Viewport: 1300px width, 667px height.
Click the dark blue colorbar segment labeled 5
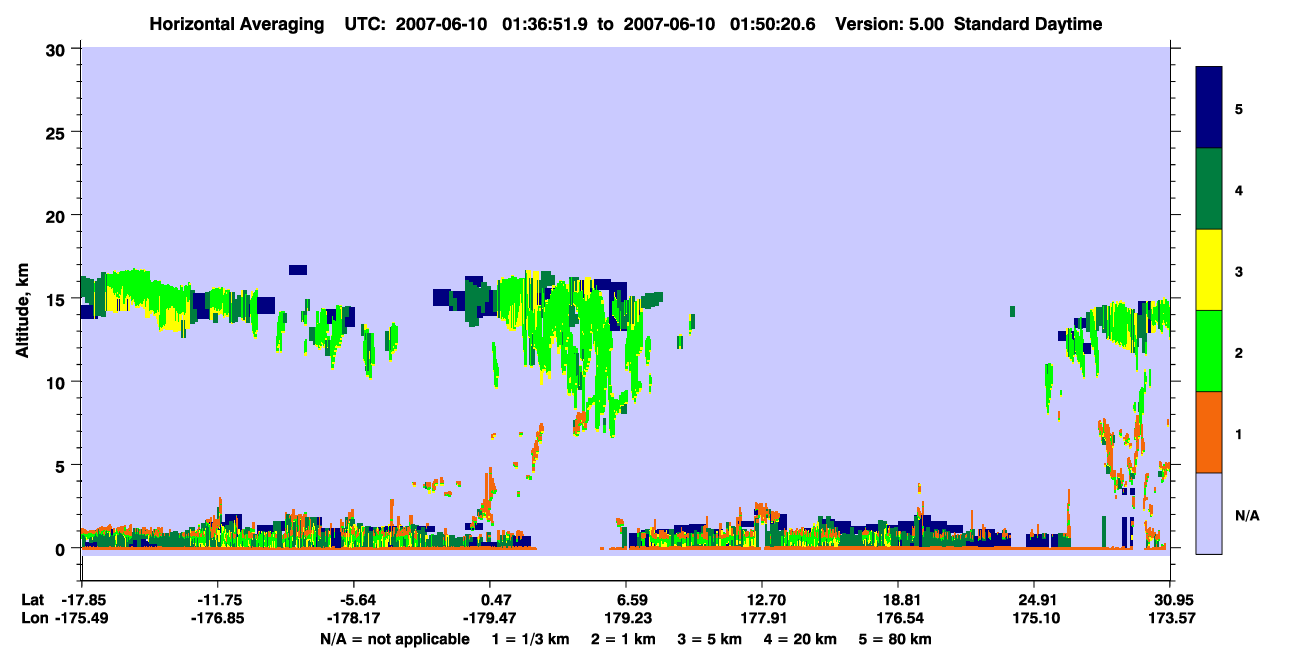click(x=1209, y=108)
